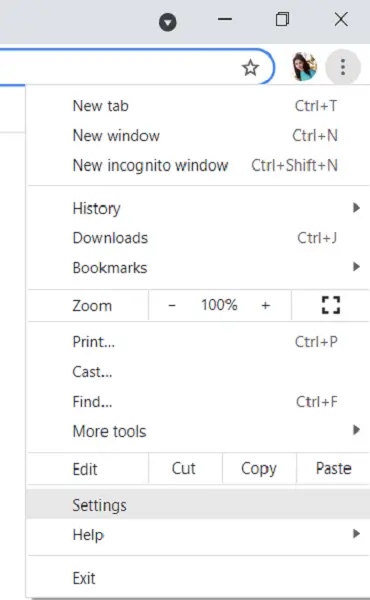Click the Paste button in Edit row
370x600 pixels.
coord(333,469)
